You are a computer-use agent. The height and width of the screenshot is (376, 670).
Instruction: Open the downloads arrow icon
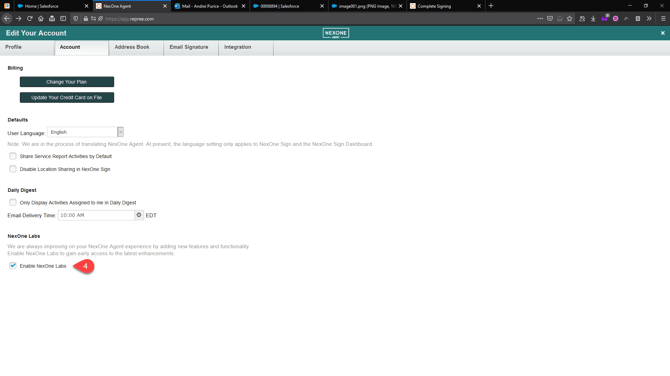point(593,19)
